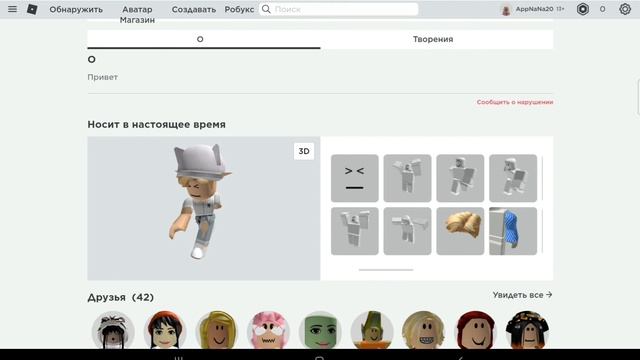This screenshot has width=640, height=360.
Task: Toggle the 3D avatar view
Action: point(304,151)
